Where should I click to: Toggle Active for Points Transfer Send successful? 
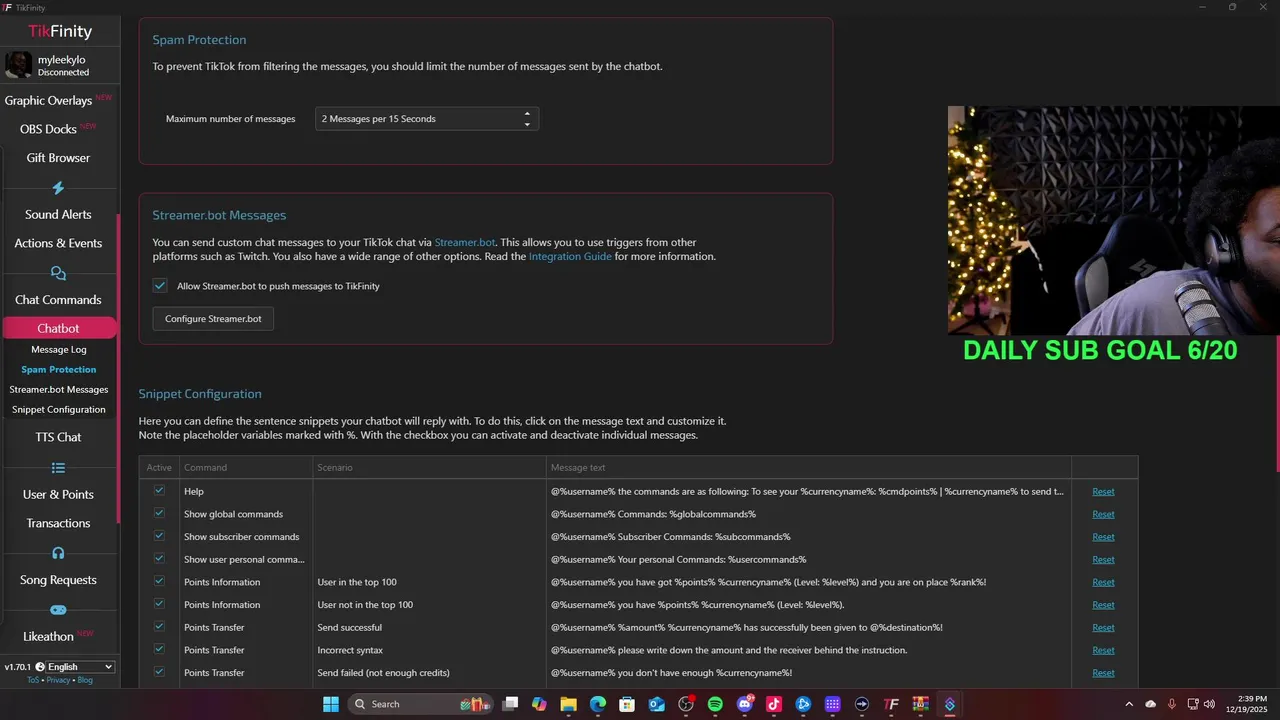(x=159, y=627)
